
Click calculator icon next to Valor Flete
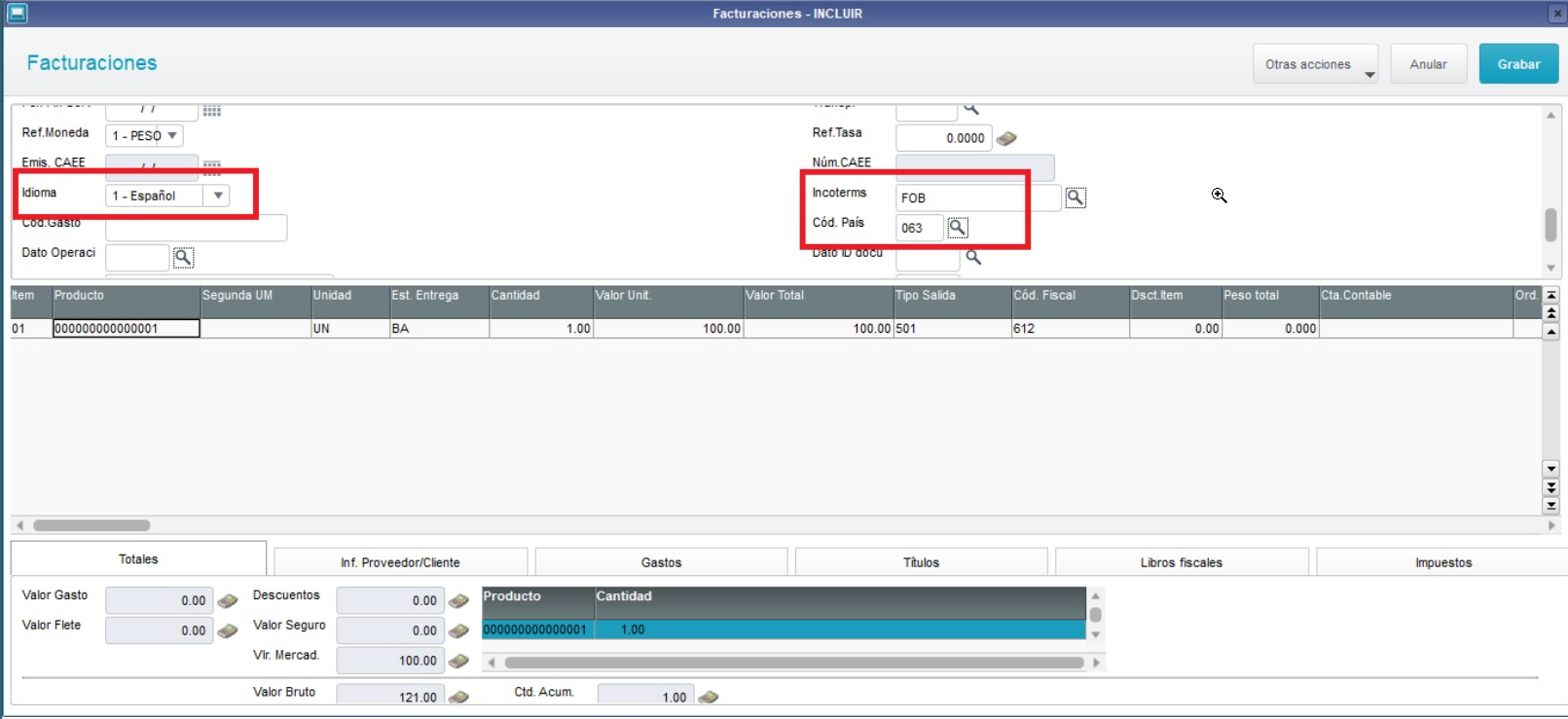coord(228,631)
